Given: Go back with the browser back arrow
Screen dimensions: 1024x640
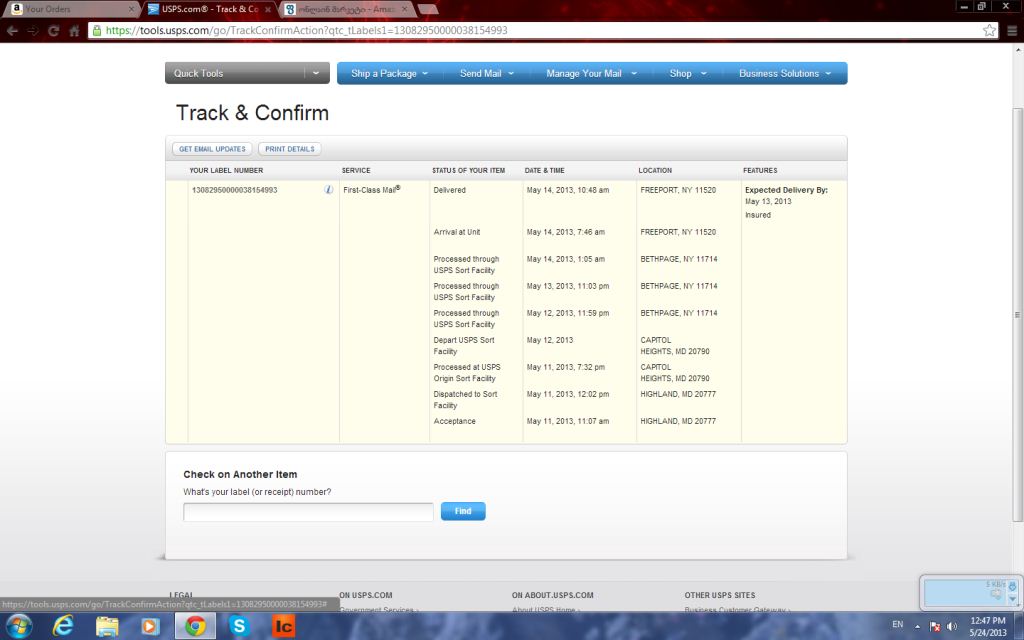Looking at the screenshot, I should [x=12, y=31].
